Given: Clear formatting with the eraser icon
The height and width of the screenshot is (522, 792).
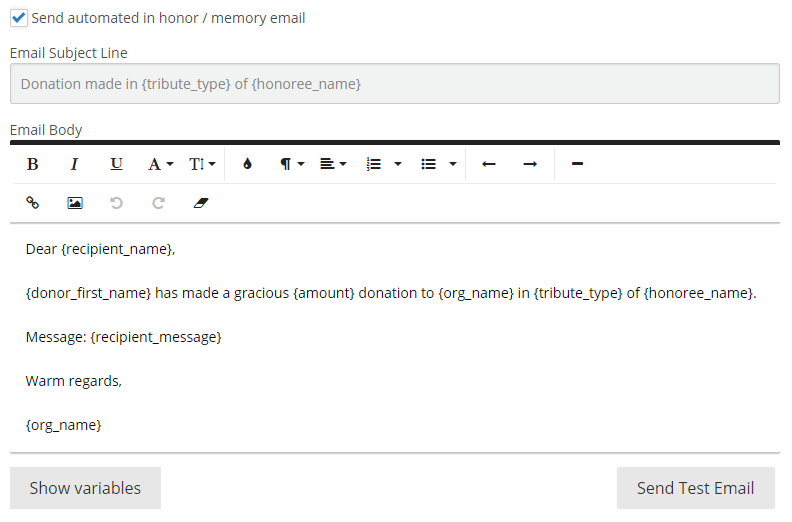Looking at the screenshot, I should tap(200, 203).
